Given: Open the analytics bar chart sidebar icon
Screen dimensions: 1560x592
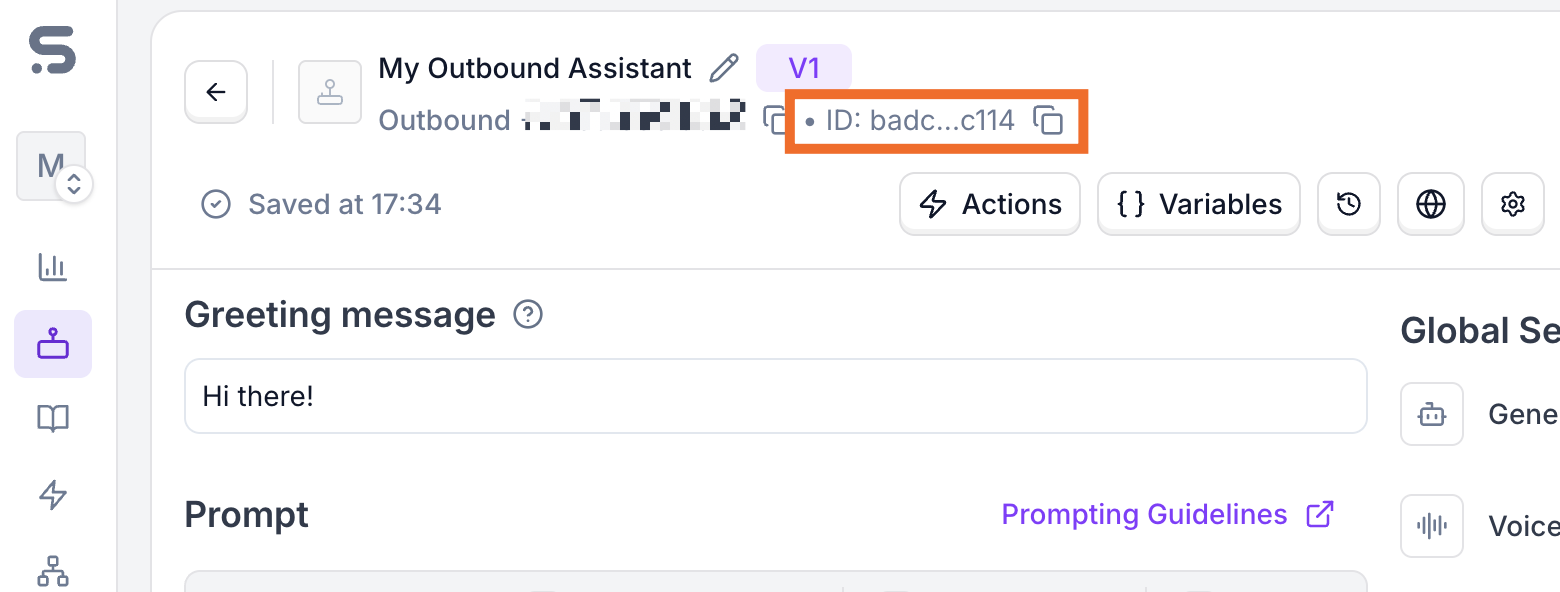Looking at the screenshot, I should [52, 267].
